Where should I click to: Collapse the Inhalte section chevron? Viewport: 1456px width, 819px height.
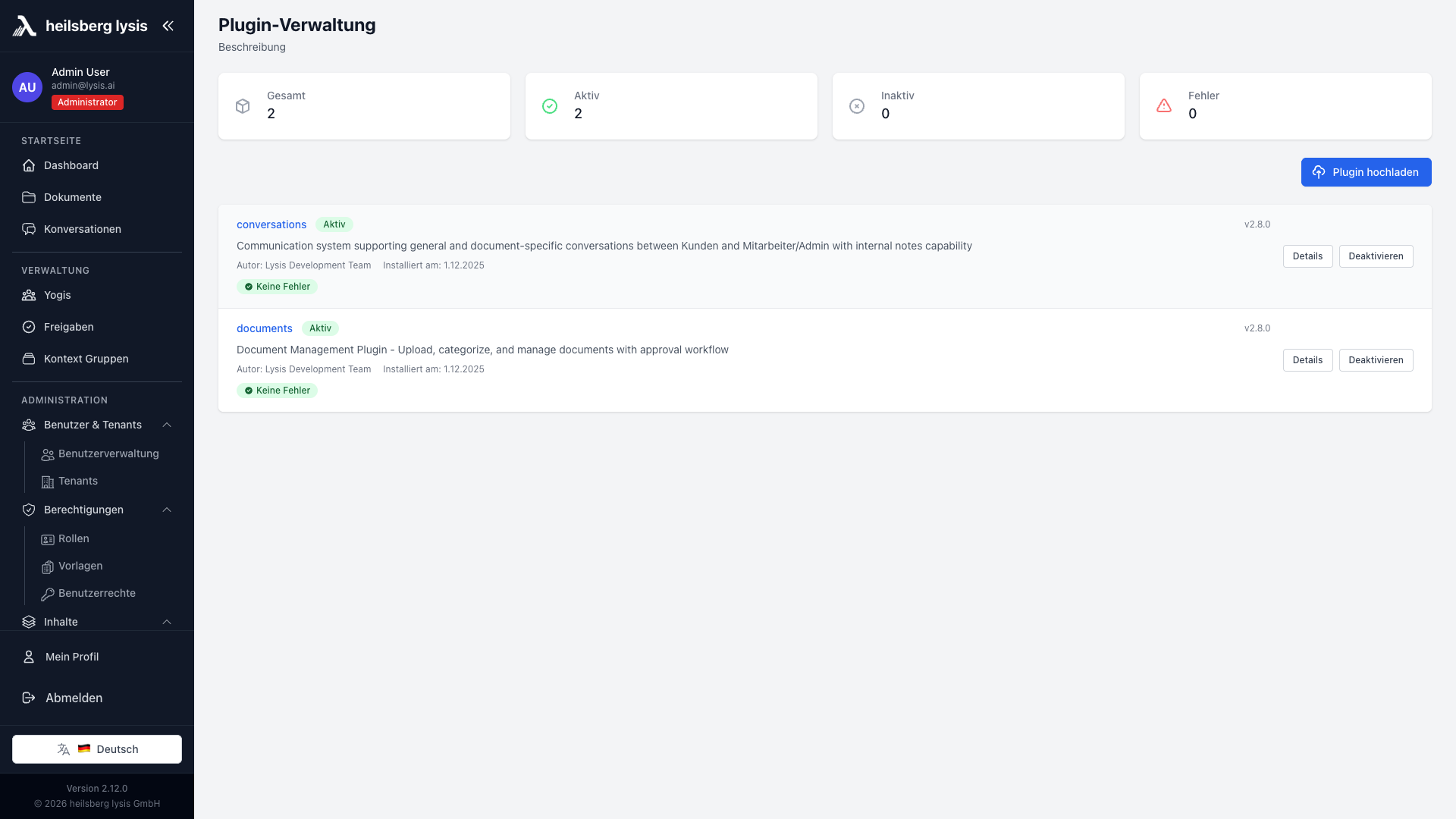[167, 622]
